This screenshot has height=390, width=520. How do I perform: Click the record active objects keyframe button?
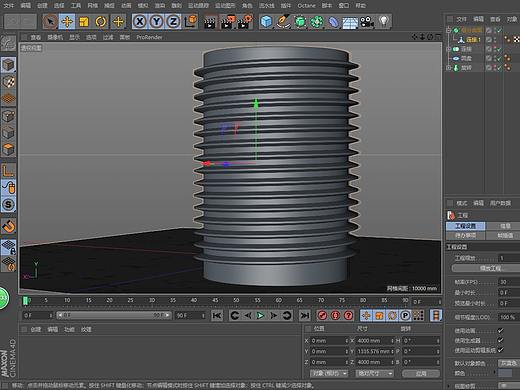coord(322,315)
